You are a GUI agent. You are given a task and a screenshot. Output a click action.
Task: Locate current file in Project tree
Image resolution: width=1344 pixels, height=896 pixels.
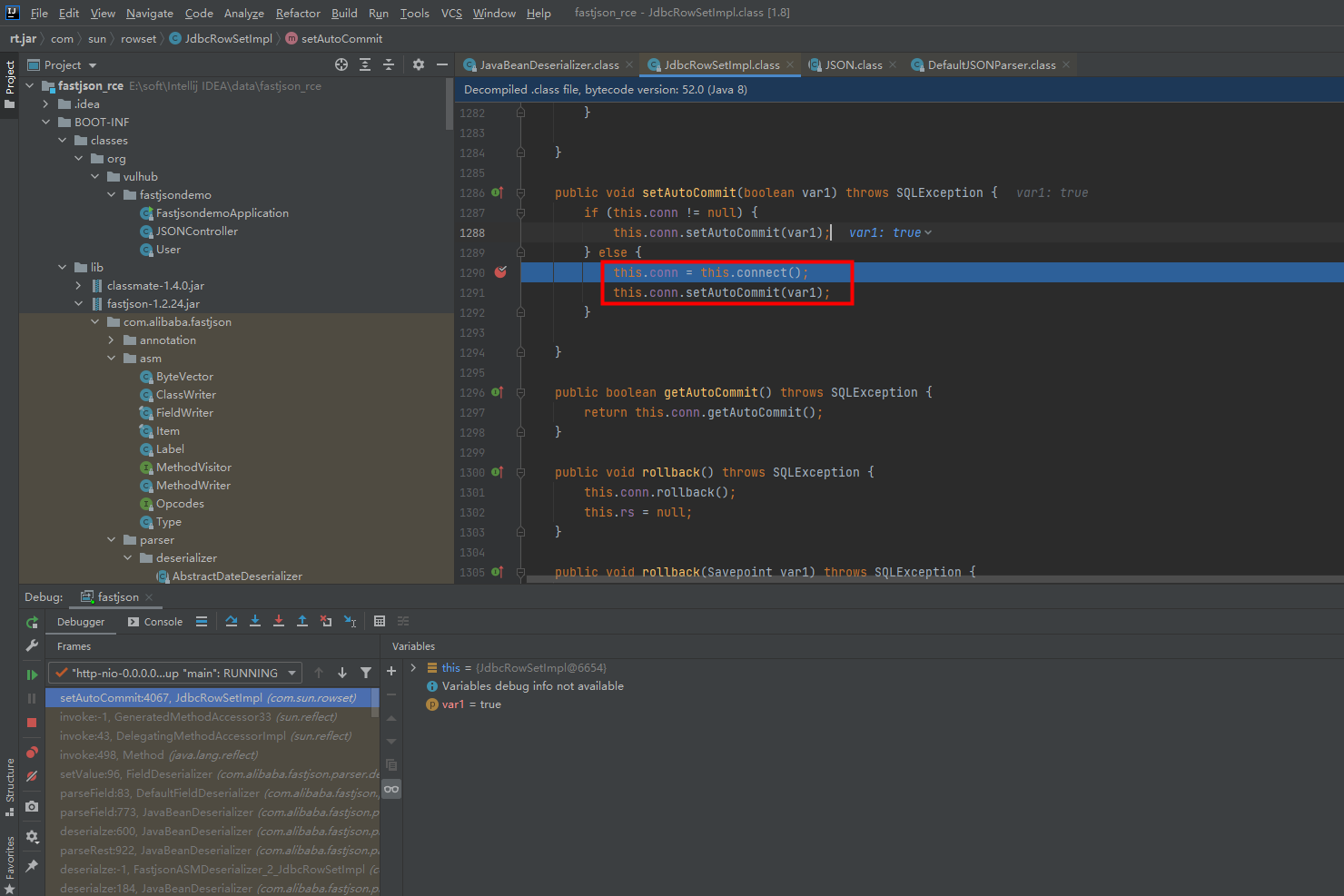[x=341, y=64]
